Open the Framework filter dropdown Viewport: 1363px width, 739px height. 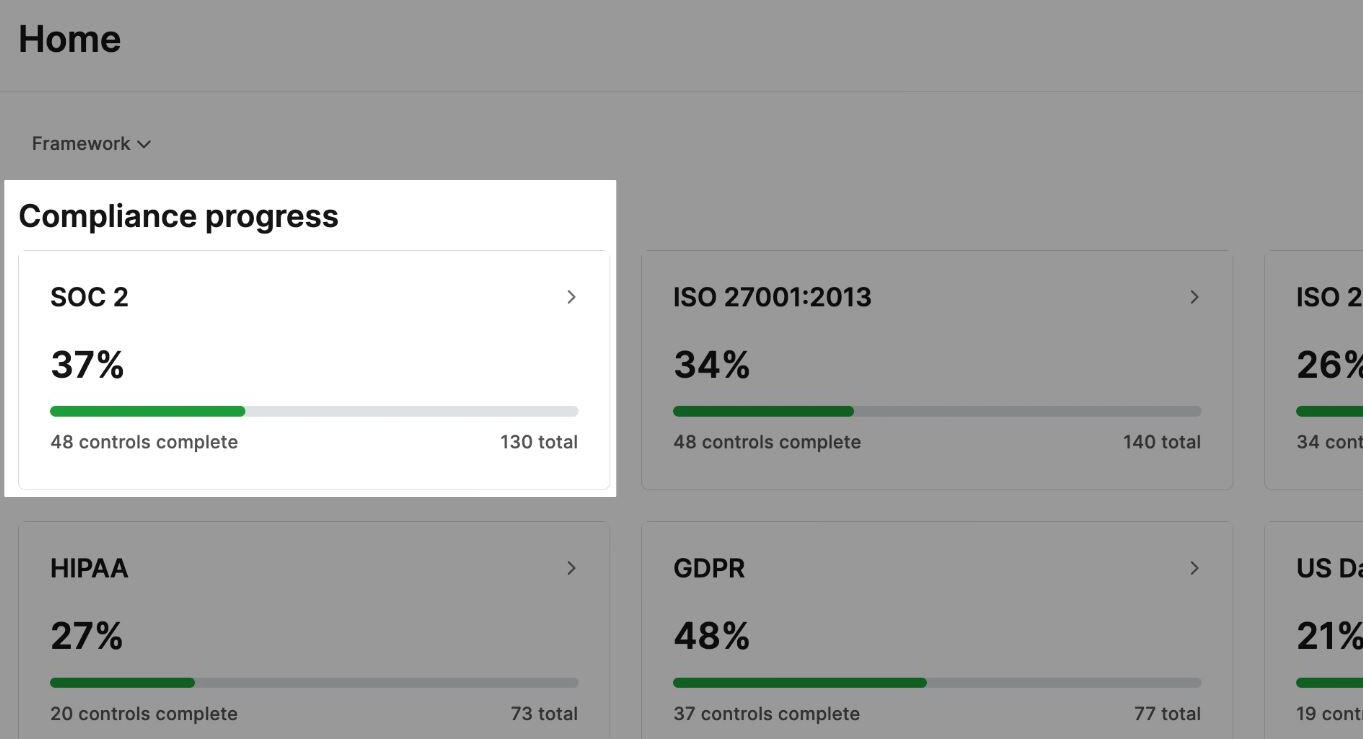[91, 144]
